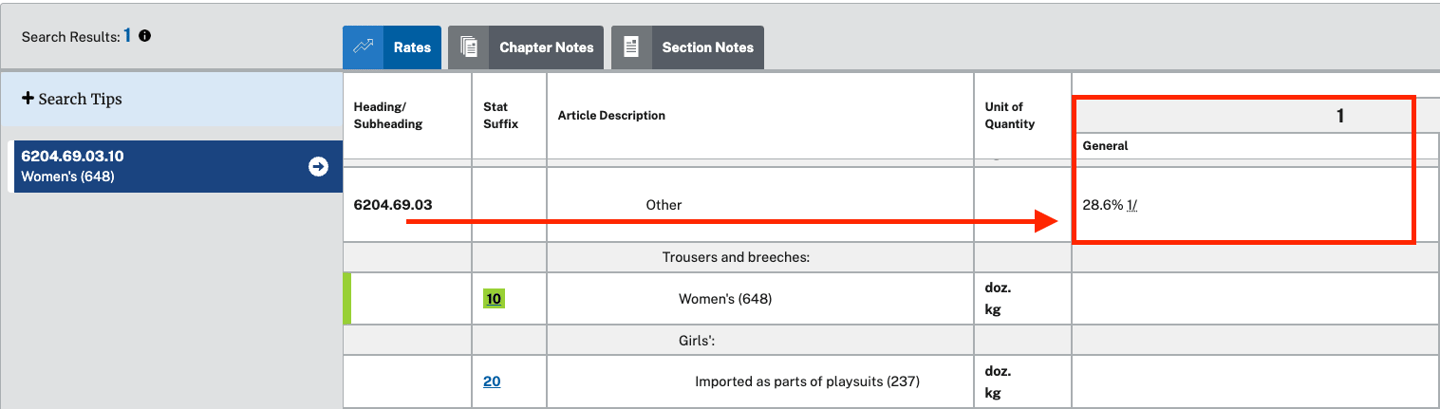Select the 6204.69.03.10 search result title
This screenshot has height=409, width=1440.
click(72, 157)
